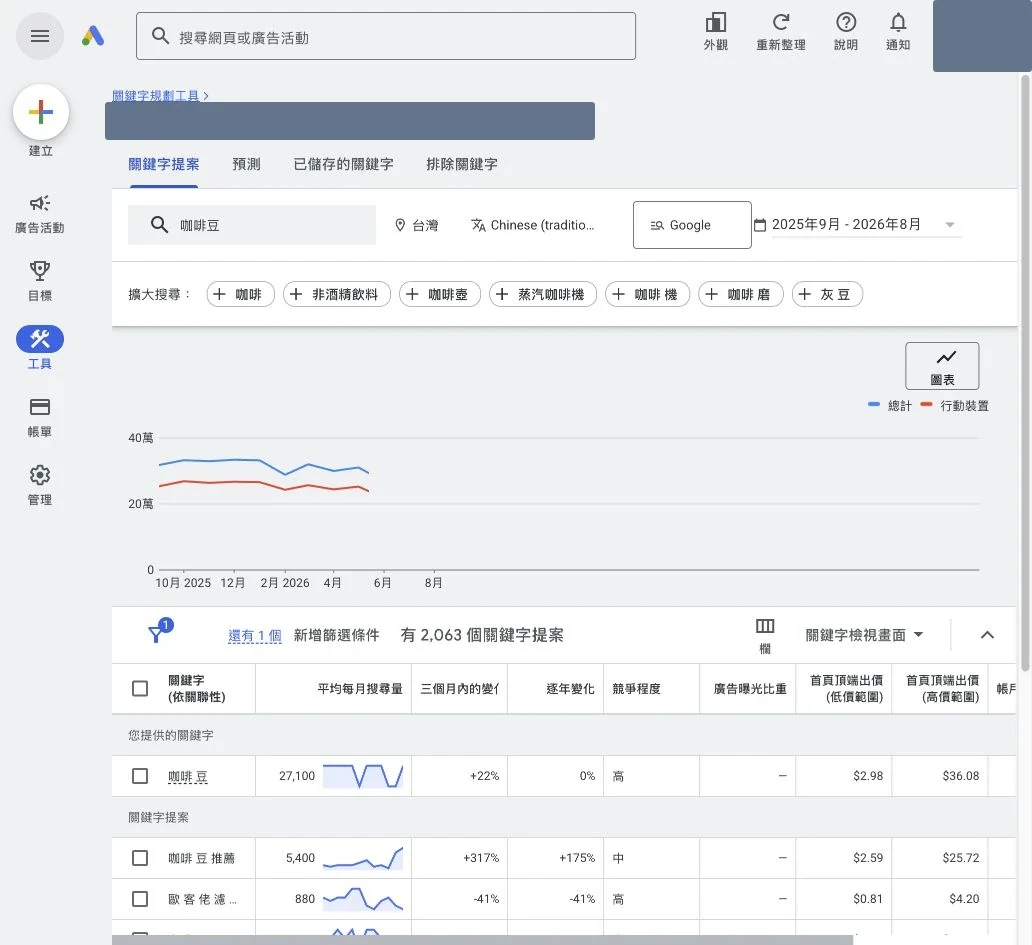Open 帳單 billing sidebar item

[39, 417]
